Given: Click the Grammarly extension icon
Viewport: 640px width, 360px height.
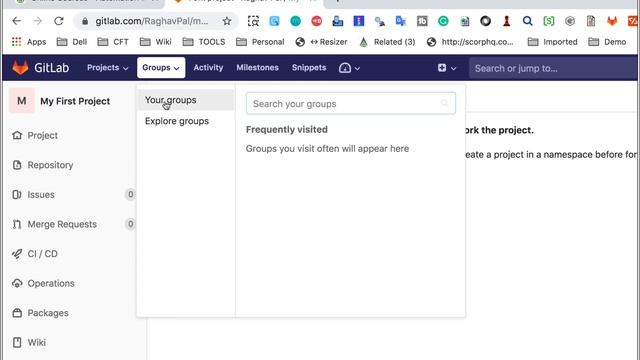Looking at the screenshot, I should pyautogui.click(x=443, y=21).
